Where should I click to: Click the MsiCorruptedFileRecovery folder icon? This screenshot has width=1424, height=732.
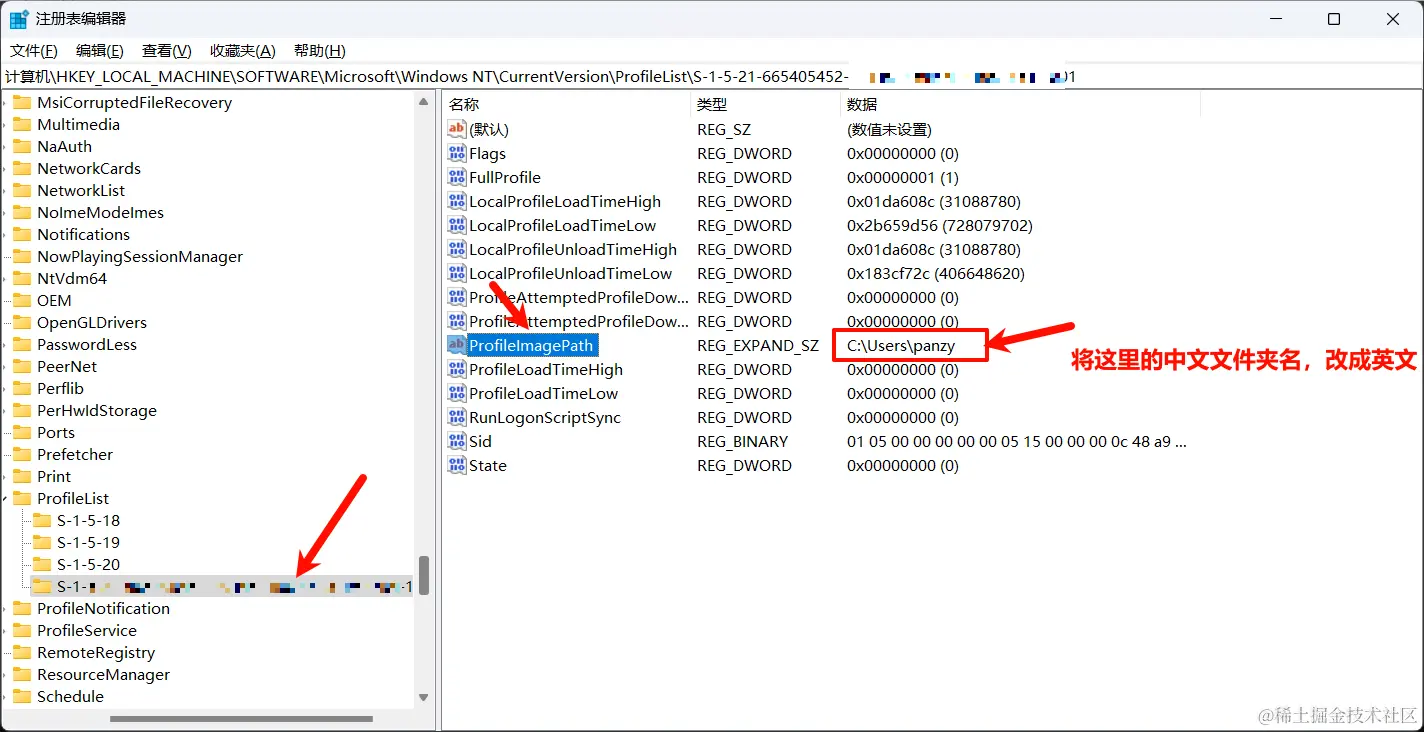tap(22, 102)
